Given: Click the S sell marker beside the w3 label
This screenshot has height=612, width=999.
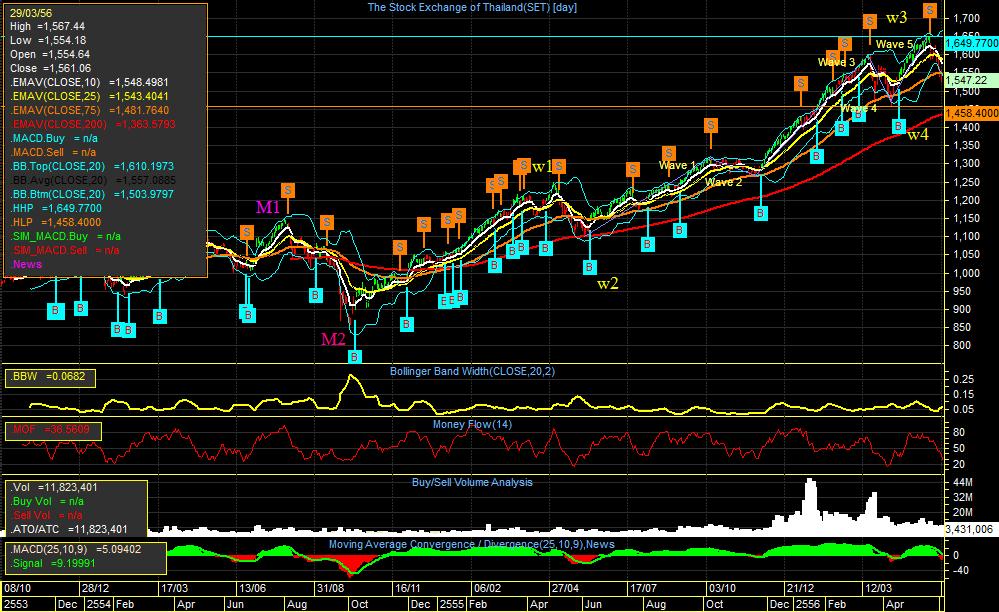Looking at the screenshot, I should (870, 21).
